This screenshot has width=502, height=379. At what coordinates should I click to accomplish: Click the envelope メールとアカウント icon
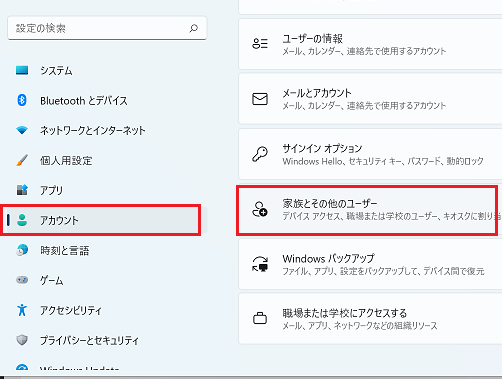pyautogui.click(x=260, y=99)
